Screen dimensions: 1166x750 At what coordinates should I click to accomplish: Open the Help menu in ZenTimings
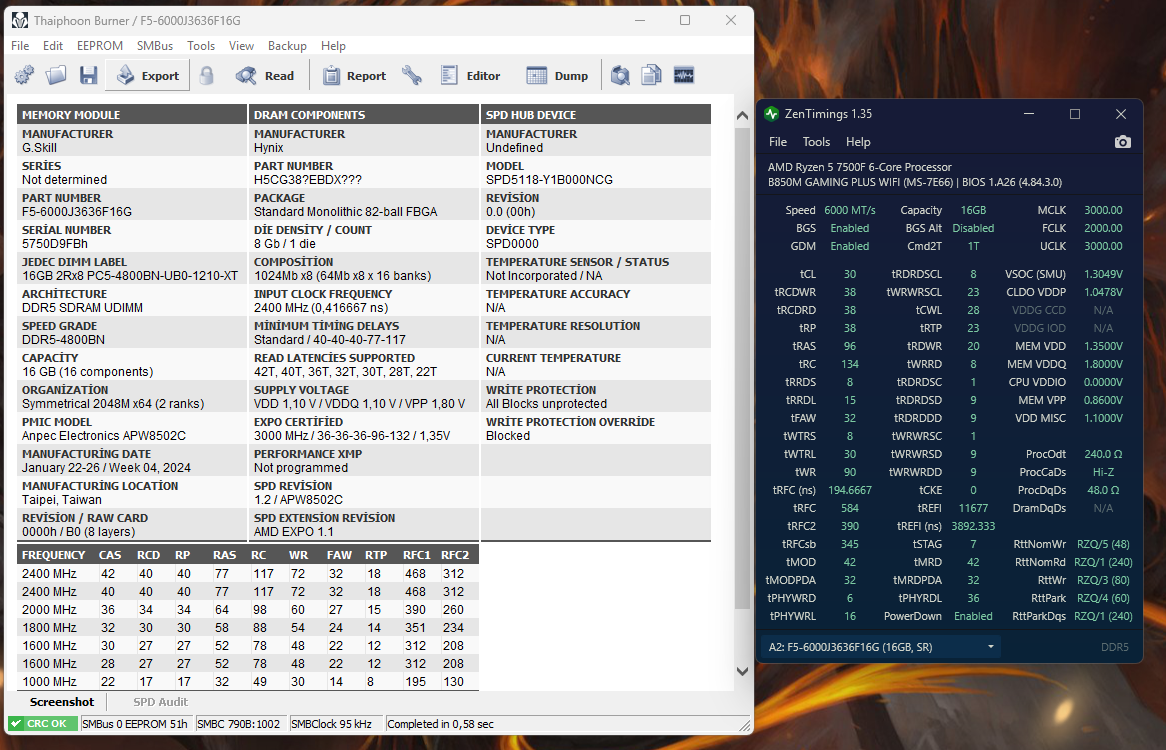(x=857, y=141)
